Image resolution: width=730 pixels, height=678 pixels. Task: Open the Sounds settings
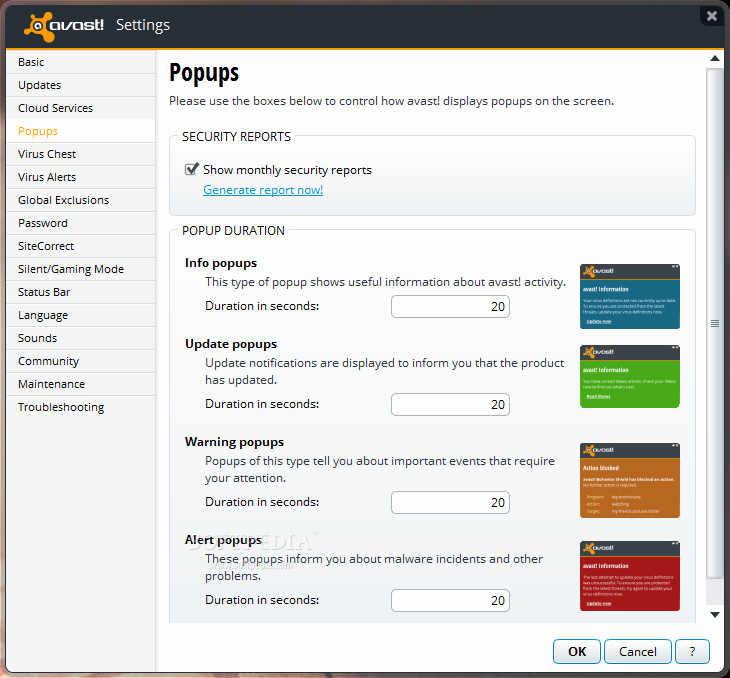(x=81, y=338)
